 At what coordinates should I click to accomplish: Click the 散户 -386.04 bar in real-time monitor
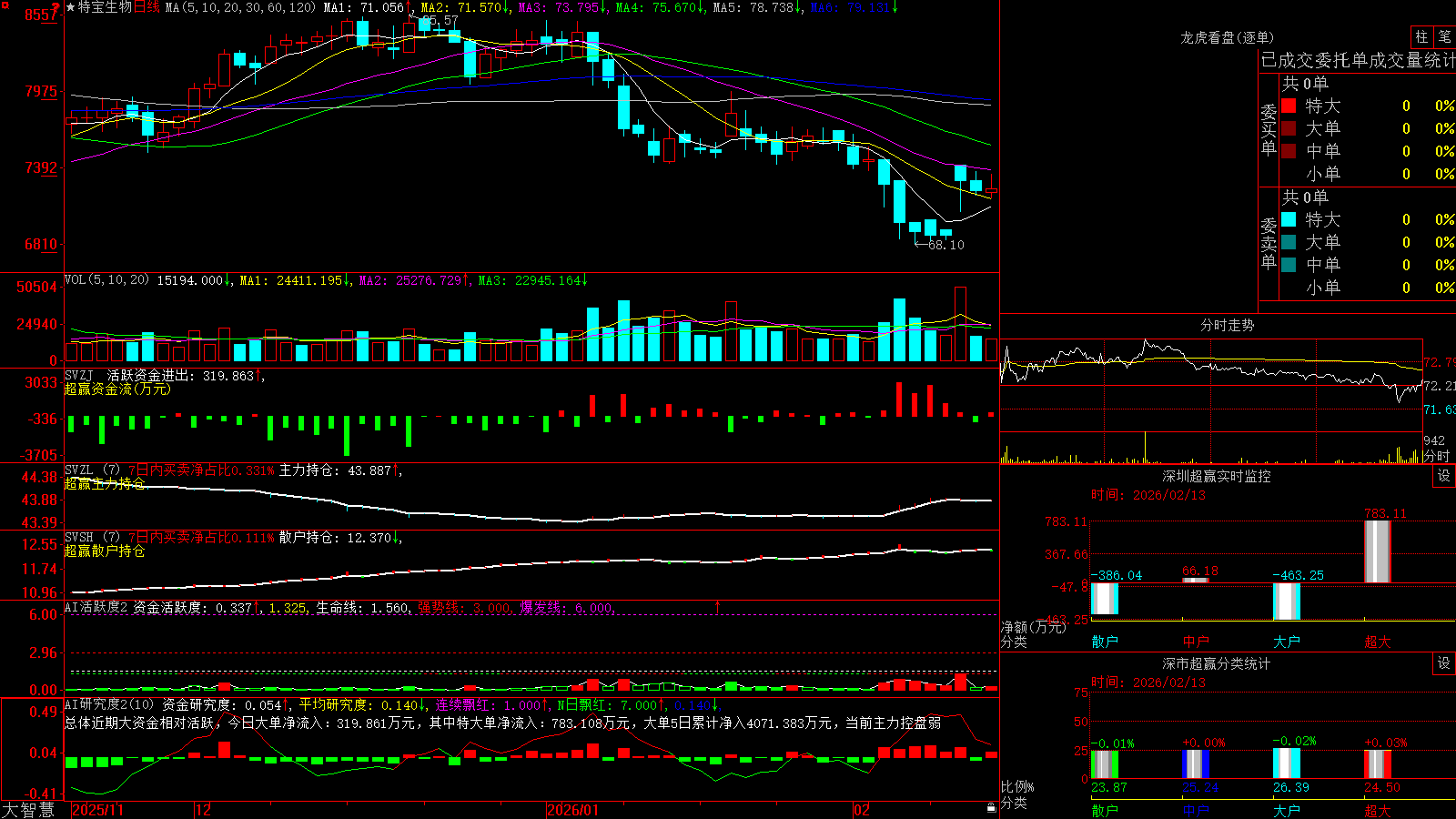coord(1105,599)
